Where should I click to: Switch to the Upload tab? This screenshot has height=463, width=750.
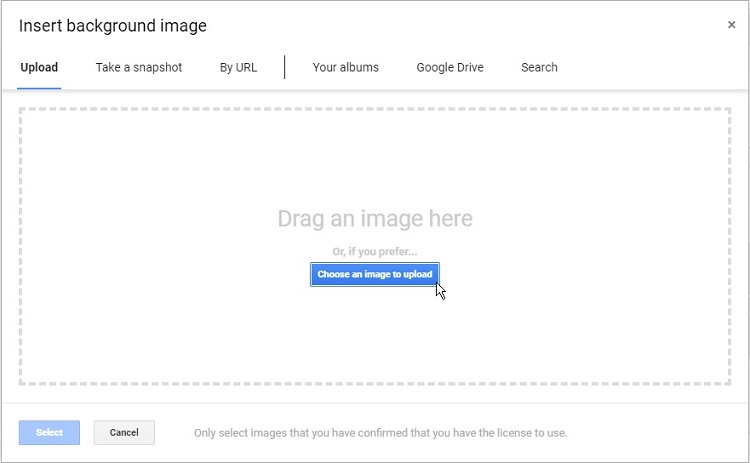[39, 67]
